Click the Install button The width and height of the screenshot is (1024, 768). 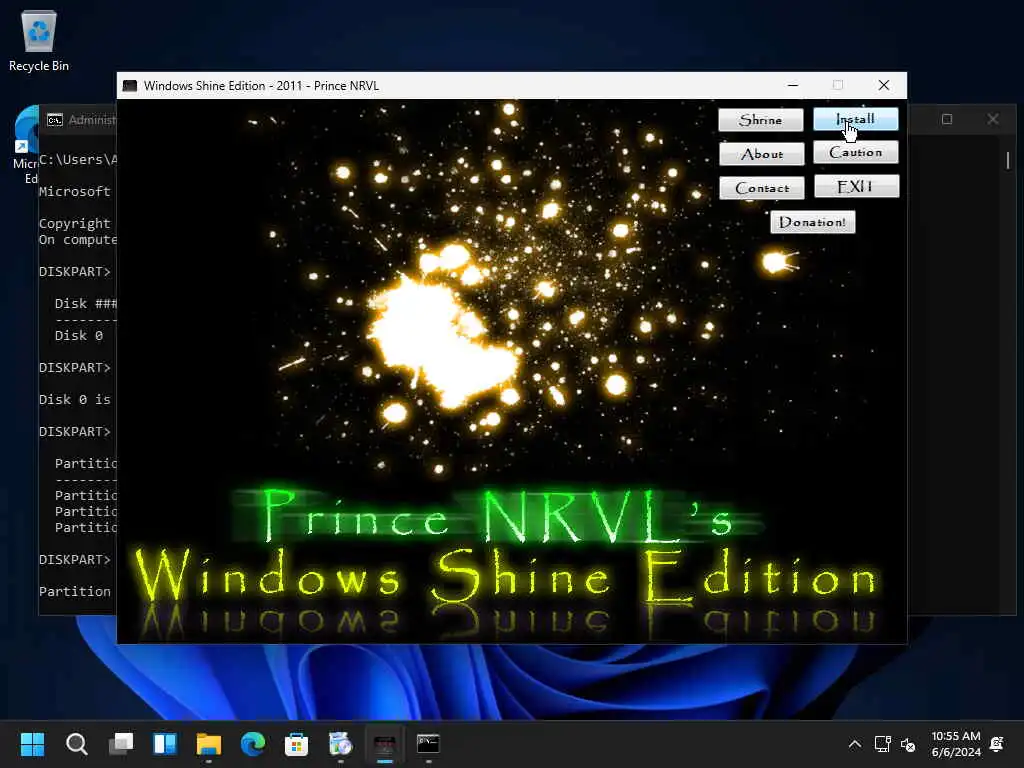[856, 120]
